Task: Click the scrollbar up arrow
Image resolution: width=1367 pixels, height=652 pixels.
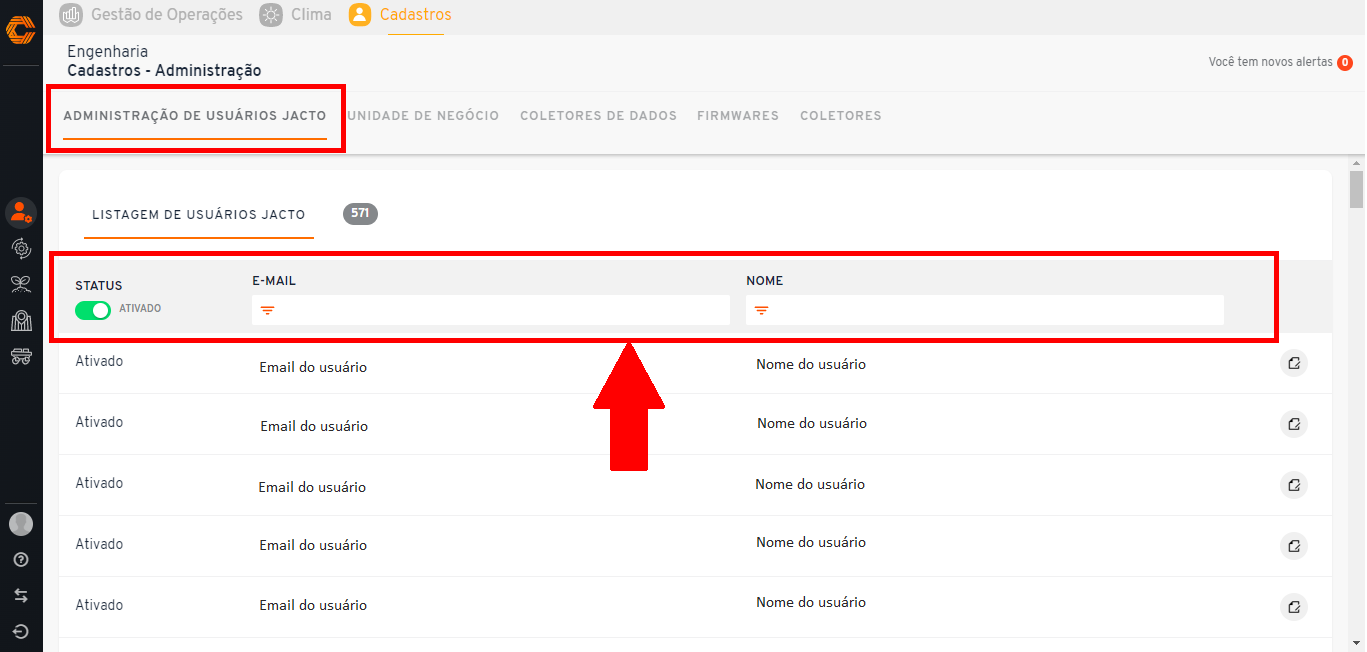Action: [1356, 163]
